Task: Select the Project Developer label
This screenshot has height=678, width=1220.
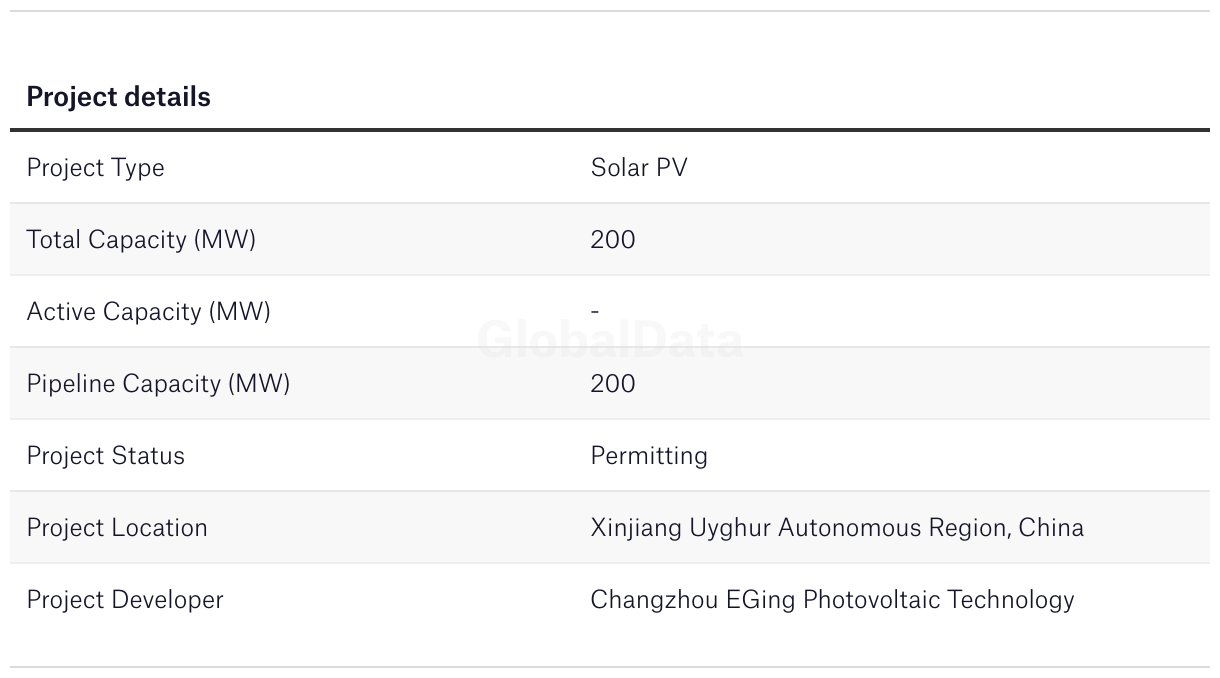Action: (x=125, y=600)
